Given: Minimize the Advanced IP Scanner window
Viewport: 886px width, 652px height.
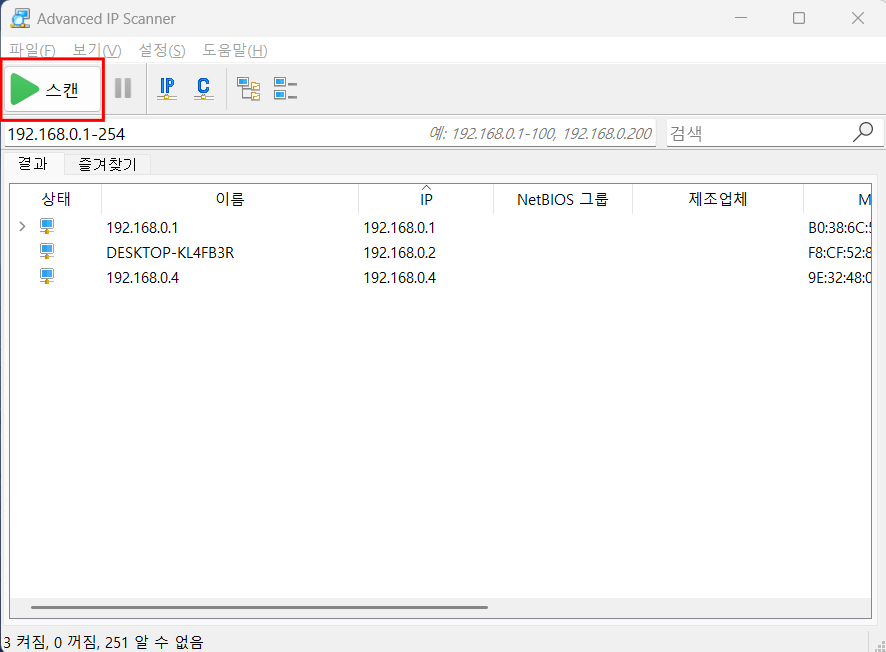Looking at the screenshot, I should pyautogui.click(x=741, y=18).
